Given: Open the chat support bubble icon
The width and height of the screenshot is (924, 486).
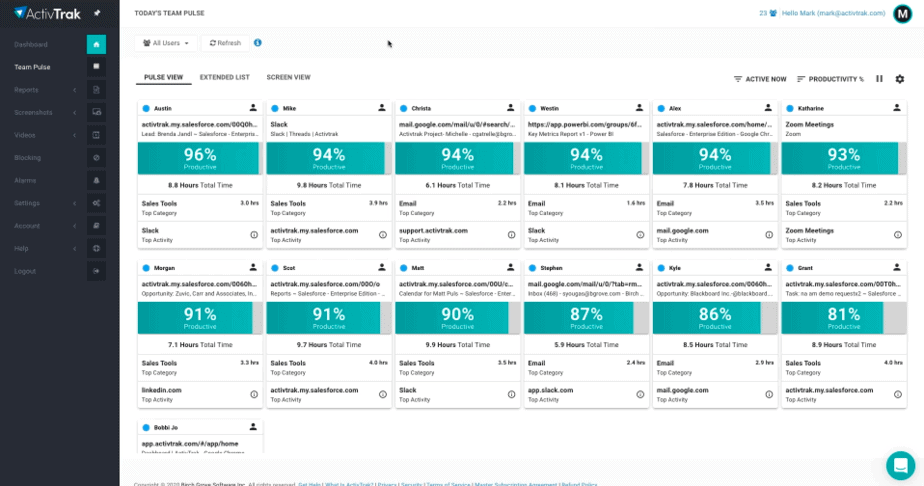Looking at the screenshot, I should click(900, 465).
